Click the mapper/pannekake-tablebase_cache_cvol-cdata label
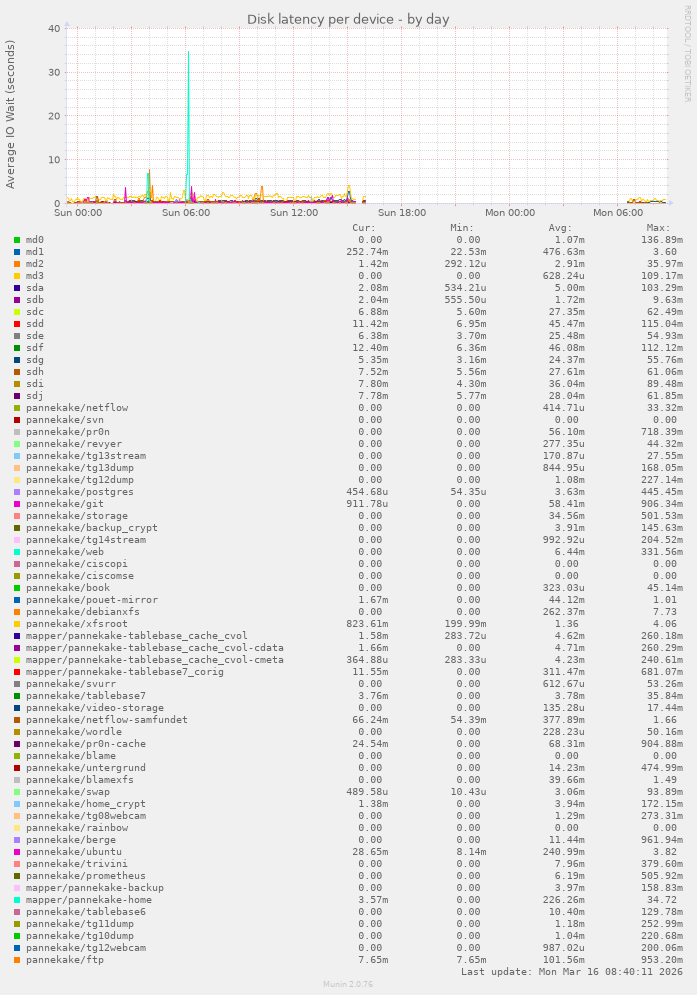The height and width of the screenshot is (995, 697). point(155,648)
